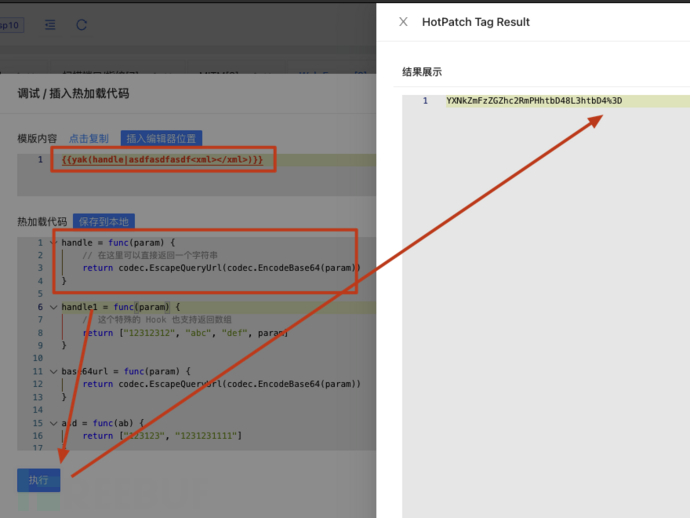The image size is (690, 518).
Task: Click 保存到本地 save button
Action: (104, 221)
